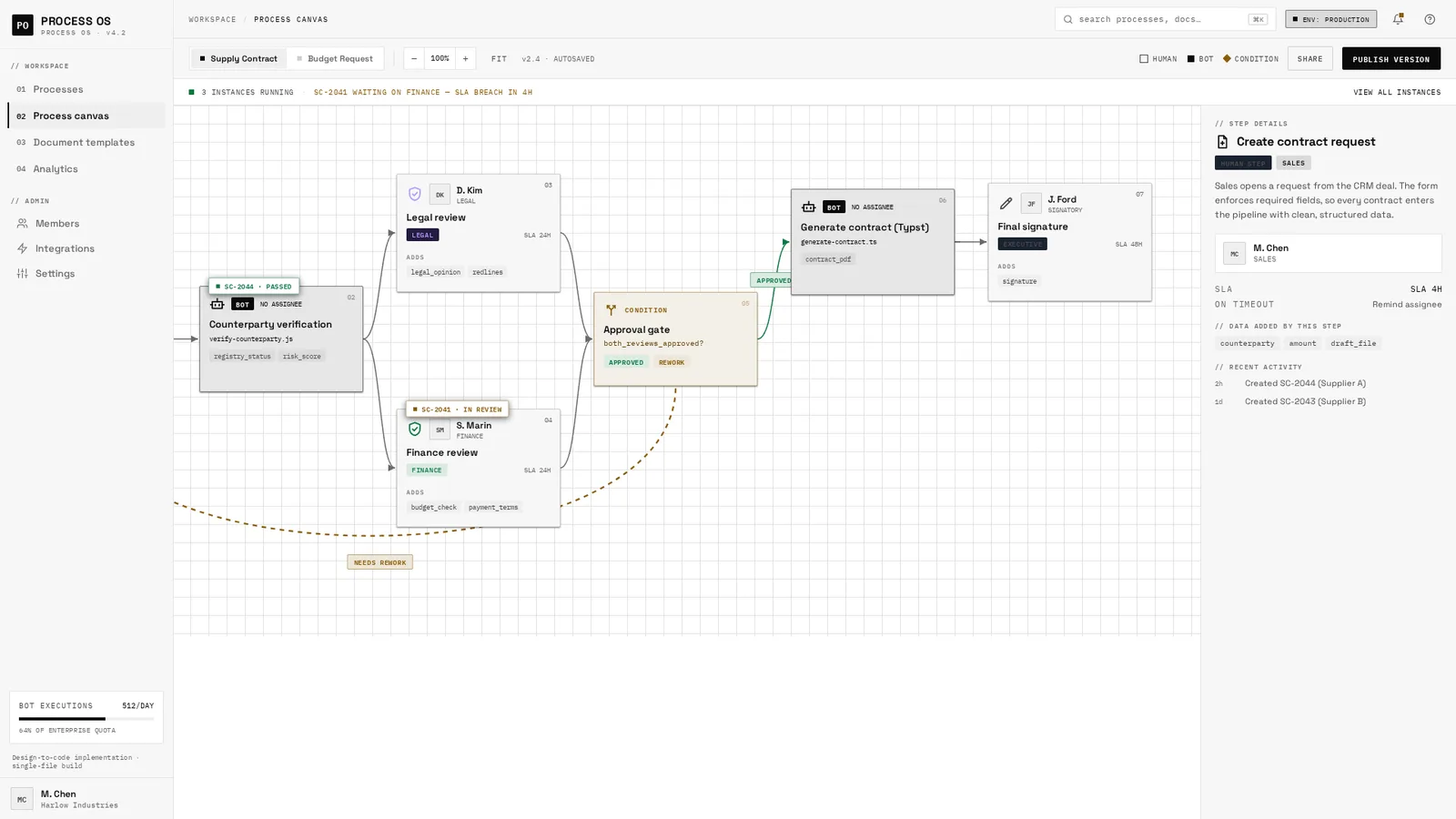This screenshot has height=819, width=1456.
Task: Click the shield icon on Legal review
Action: tap(415, 194)
